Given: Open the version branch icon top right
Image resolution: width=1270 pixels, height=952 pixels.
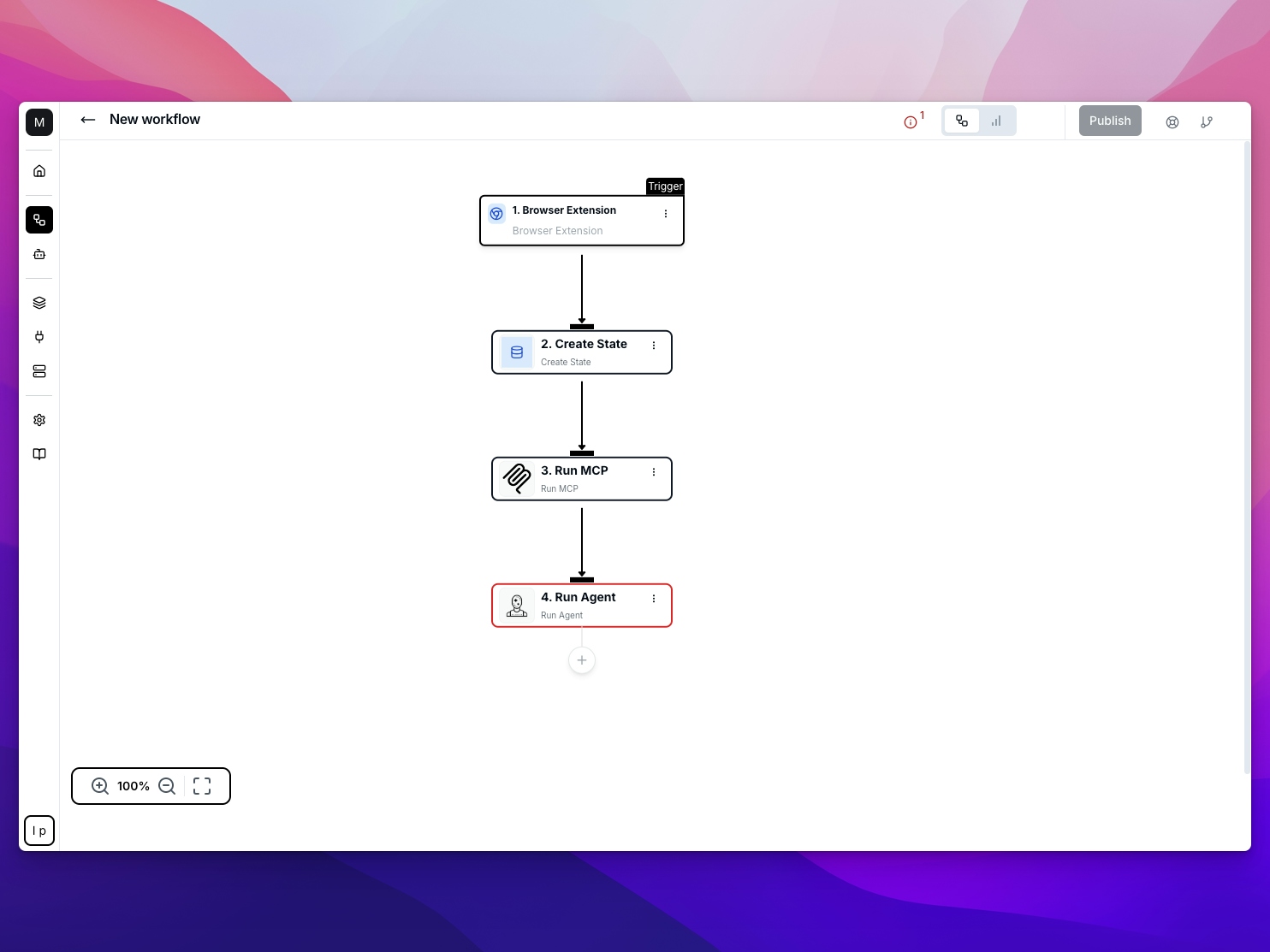Looking at the screenshot, I should pyautogui.click(x=1207, y=121).
